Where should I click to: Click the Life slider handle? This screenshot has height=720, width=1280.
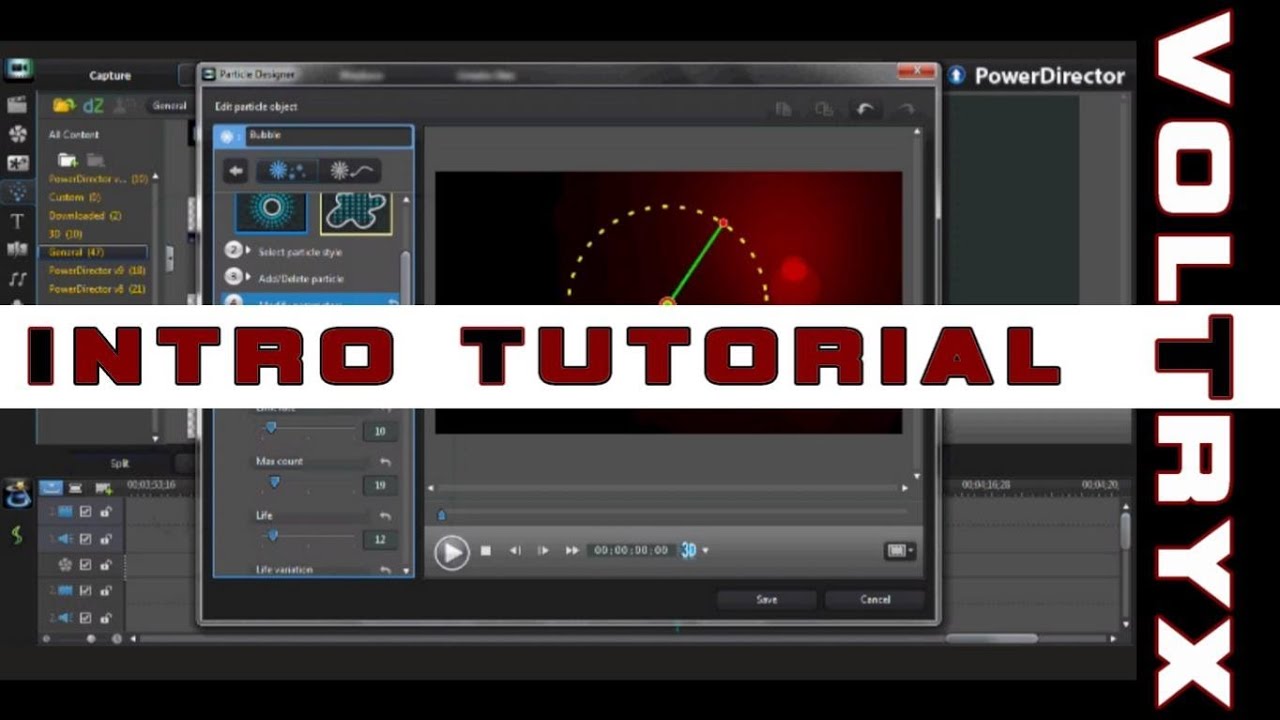point(272,536)
